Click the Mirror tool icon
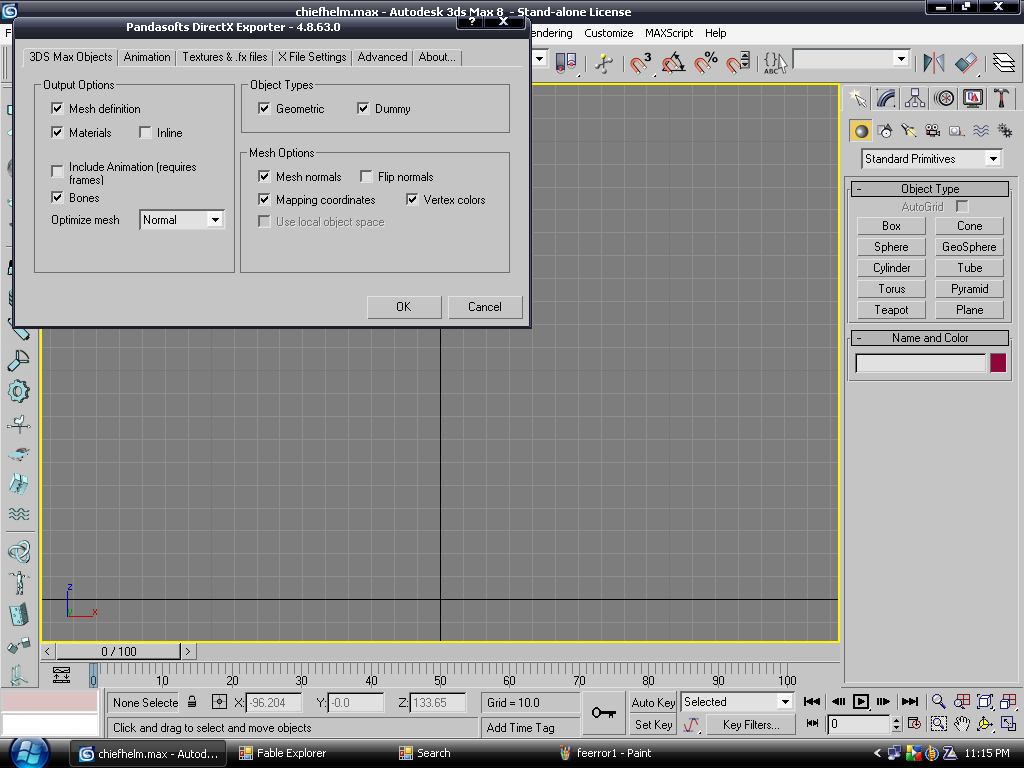Viewport: 1024px width, 768px height. 934,63
